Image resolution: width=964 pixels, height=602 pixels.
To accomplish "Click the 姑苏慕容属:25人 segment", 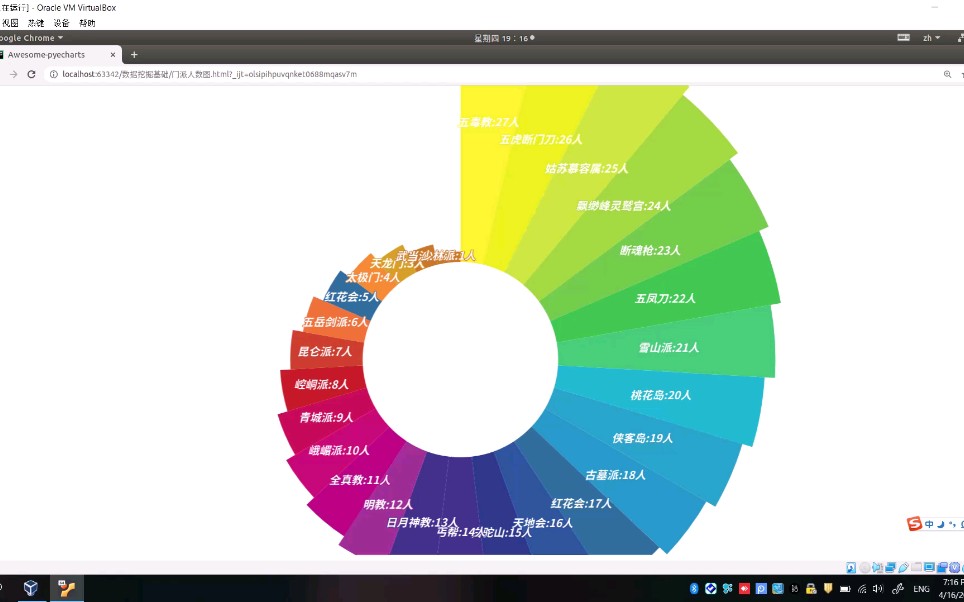I will 586,168.
